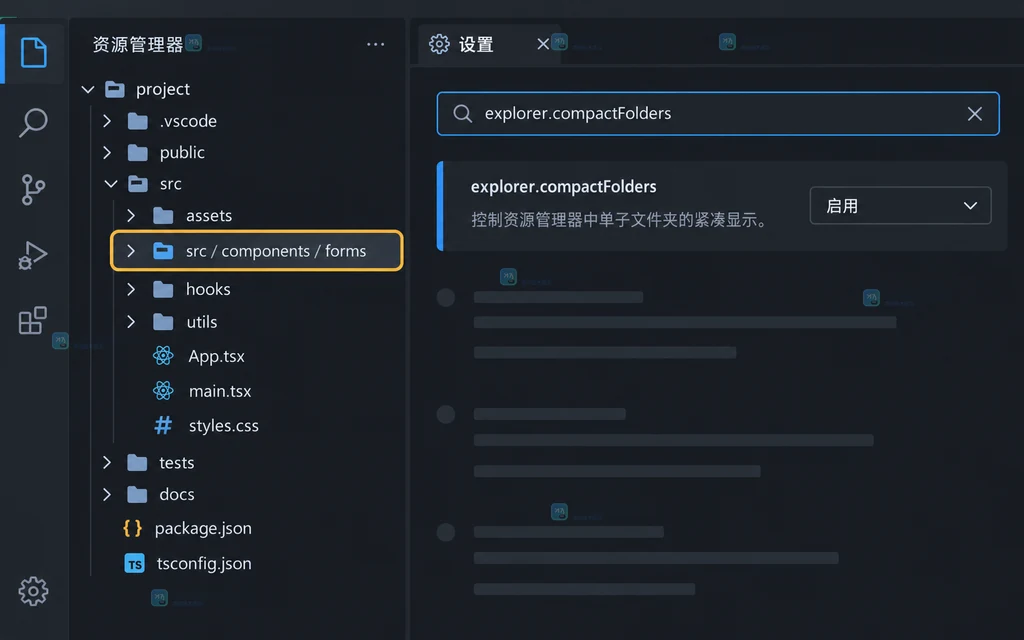Open styles.css file
Screen dimensions: 1024x640
pyautogui.click(x=223, y=426)
